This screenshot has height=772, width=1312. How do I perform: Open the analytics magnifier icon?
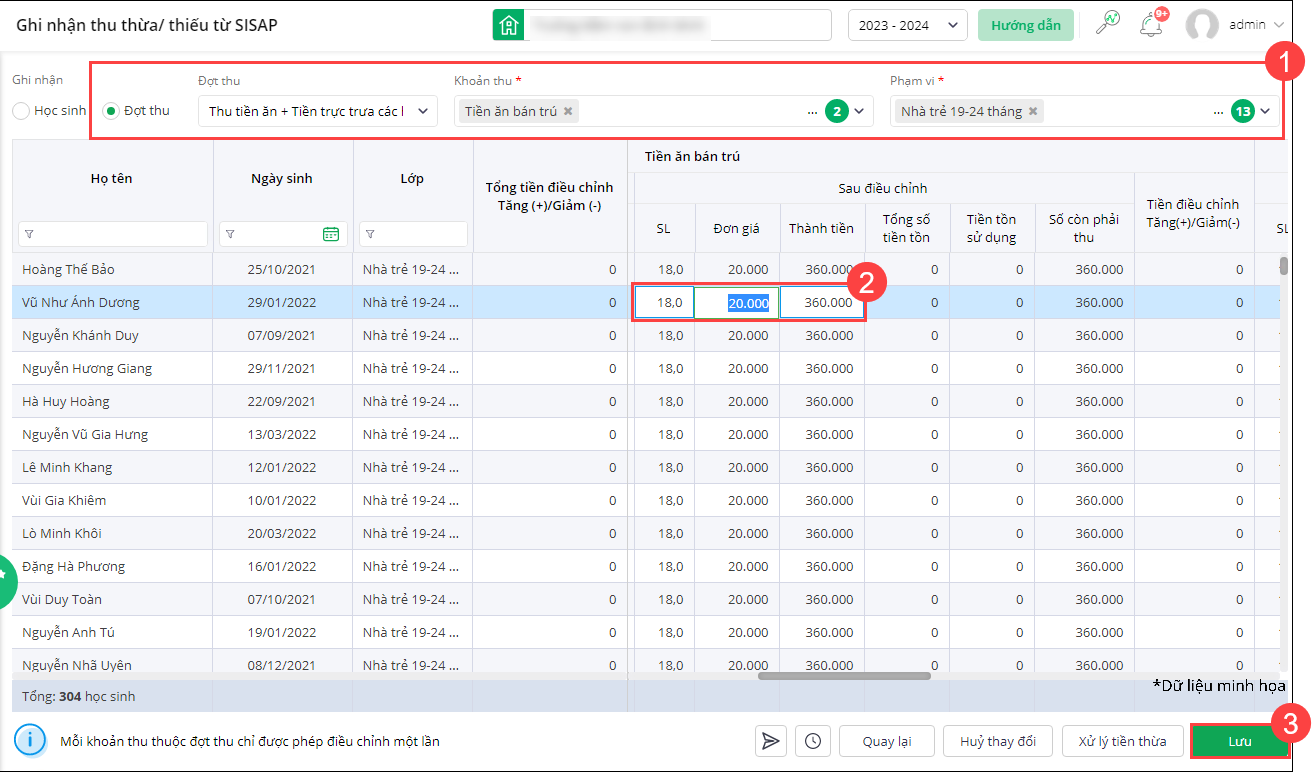[1108, 24]
